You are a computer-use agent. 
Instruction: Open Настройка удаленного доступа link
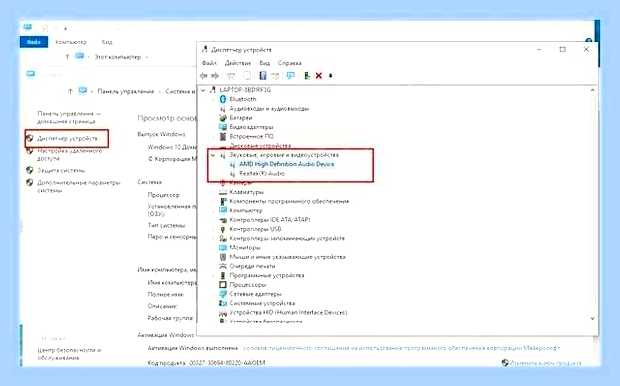coord(70,154)
